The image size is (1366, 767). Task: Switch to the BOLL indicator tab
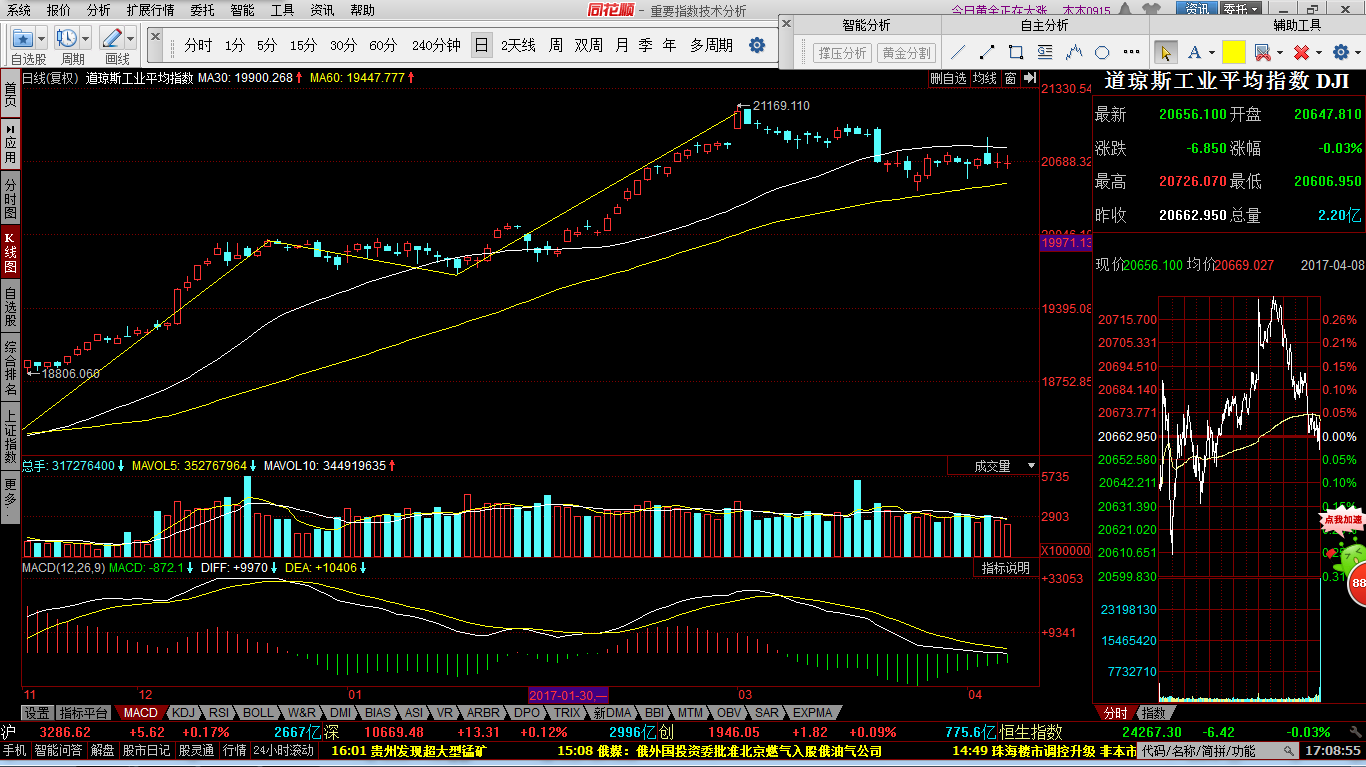click(x=258, y=713)
